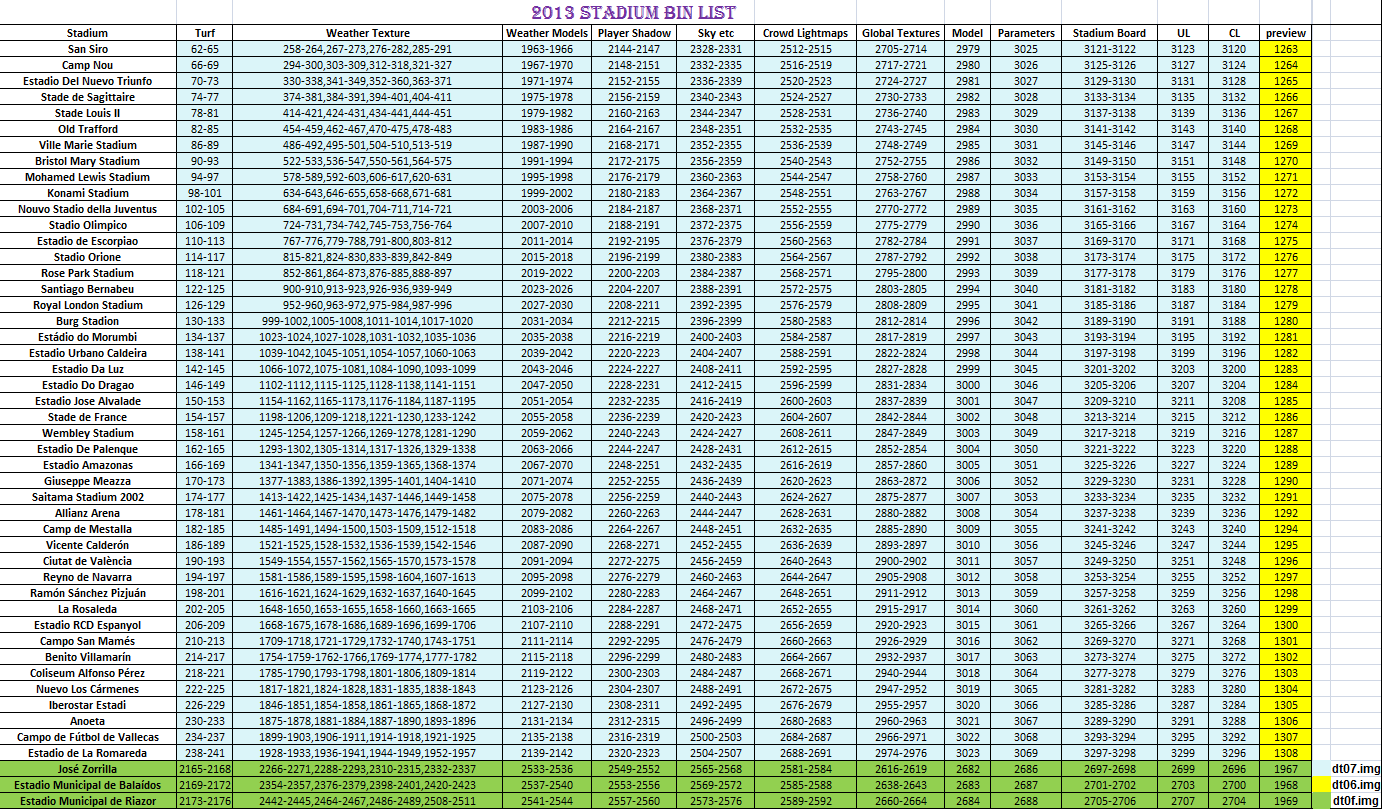
Task: Select the dt07.img label cell
Action: (1355, 769)
